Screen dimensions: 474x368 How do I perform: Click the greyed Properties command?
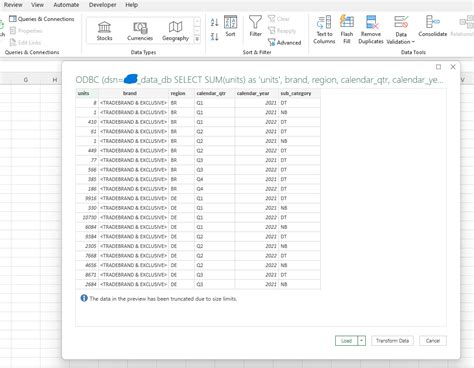click(x=26, y=31)
